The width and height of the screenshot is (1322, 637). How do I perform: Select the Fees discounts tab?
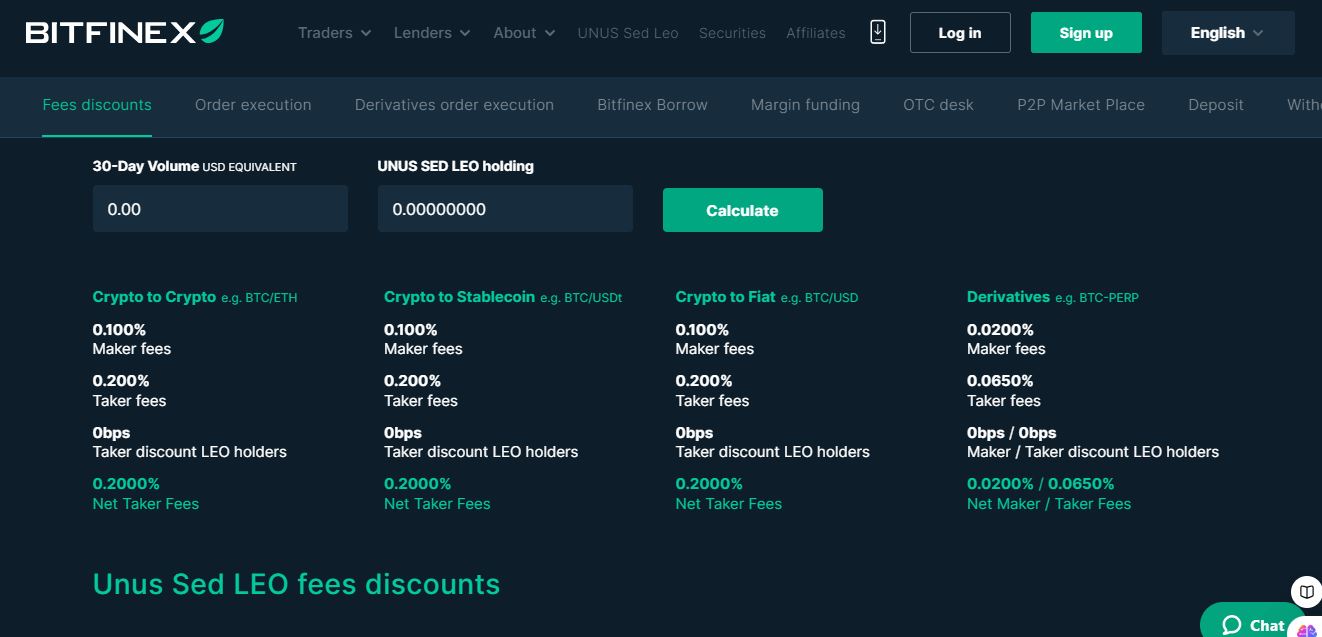97,105
